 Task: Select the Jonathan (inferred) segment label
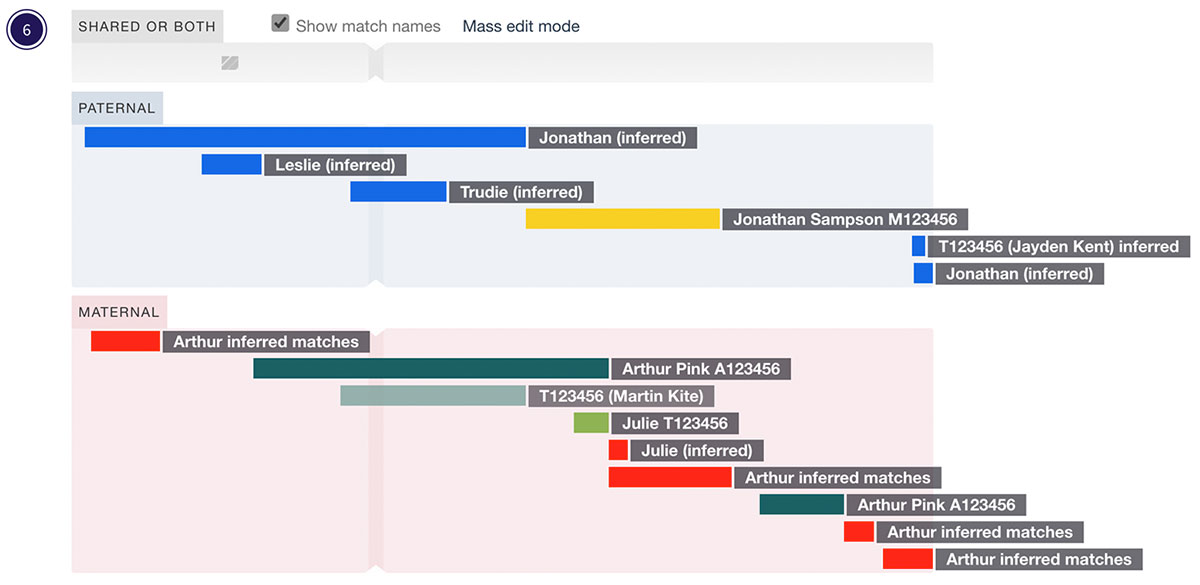[612, 137]
